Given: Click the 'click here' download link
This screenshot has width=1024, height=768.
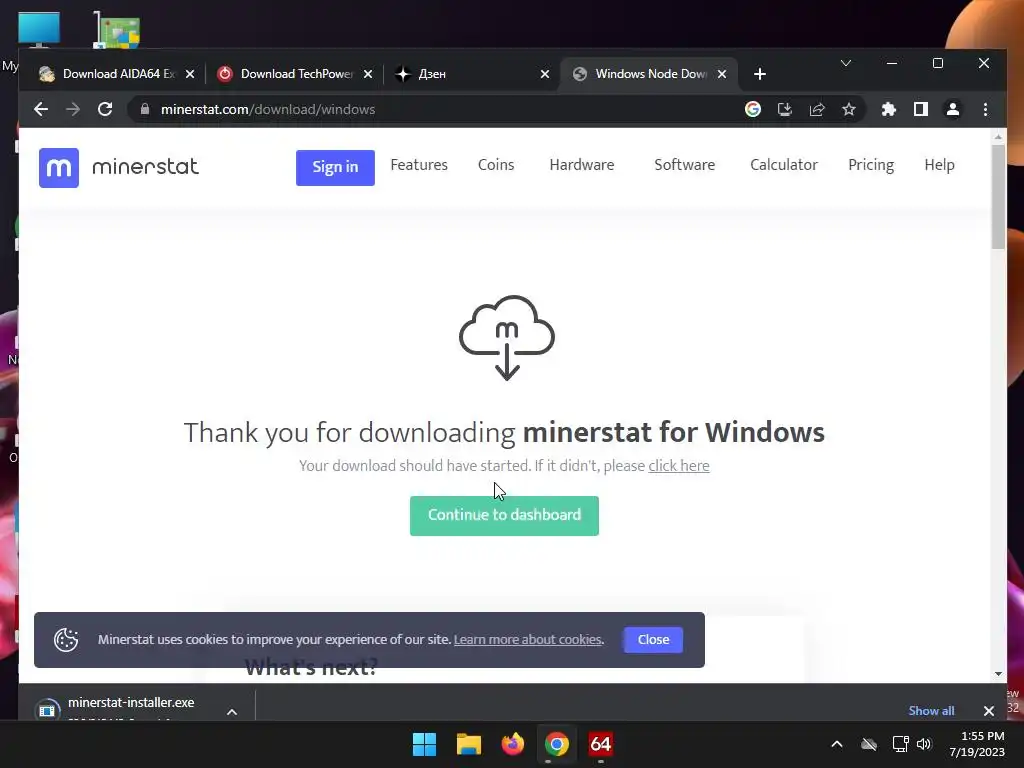Looking at the screenshot, I should pos(679,466).
